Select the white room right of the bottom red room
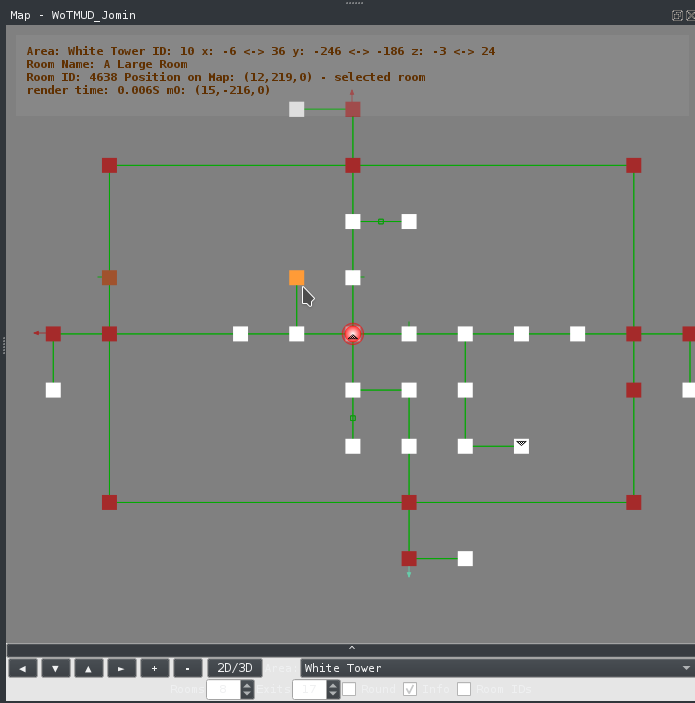 (x=465, y=559)
